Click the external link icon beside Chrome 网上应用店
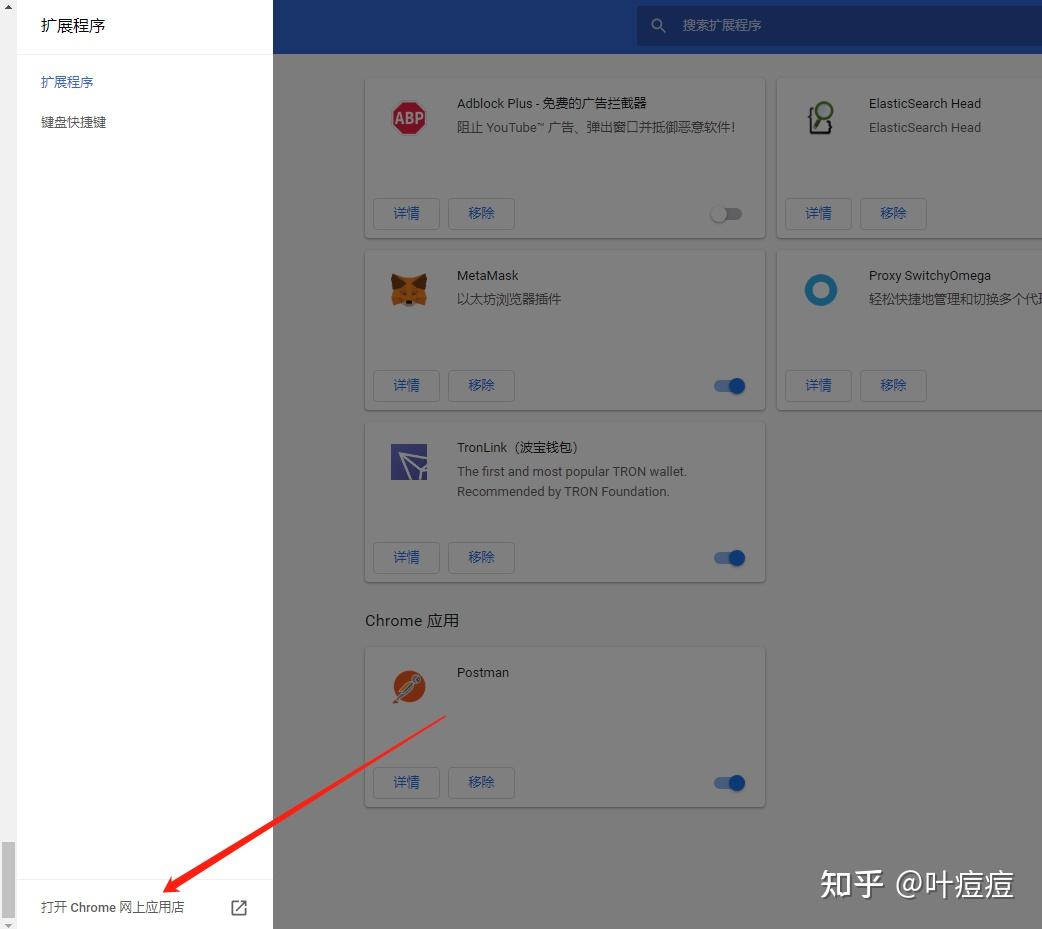Viewport: 1042px width, 929px height. point(239,908)
